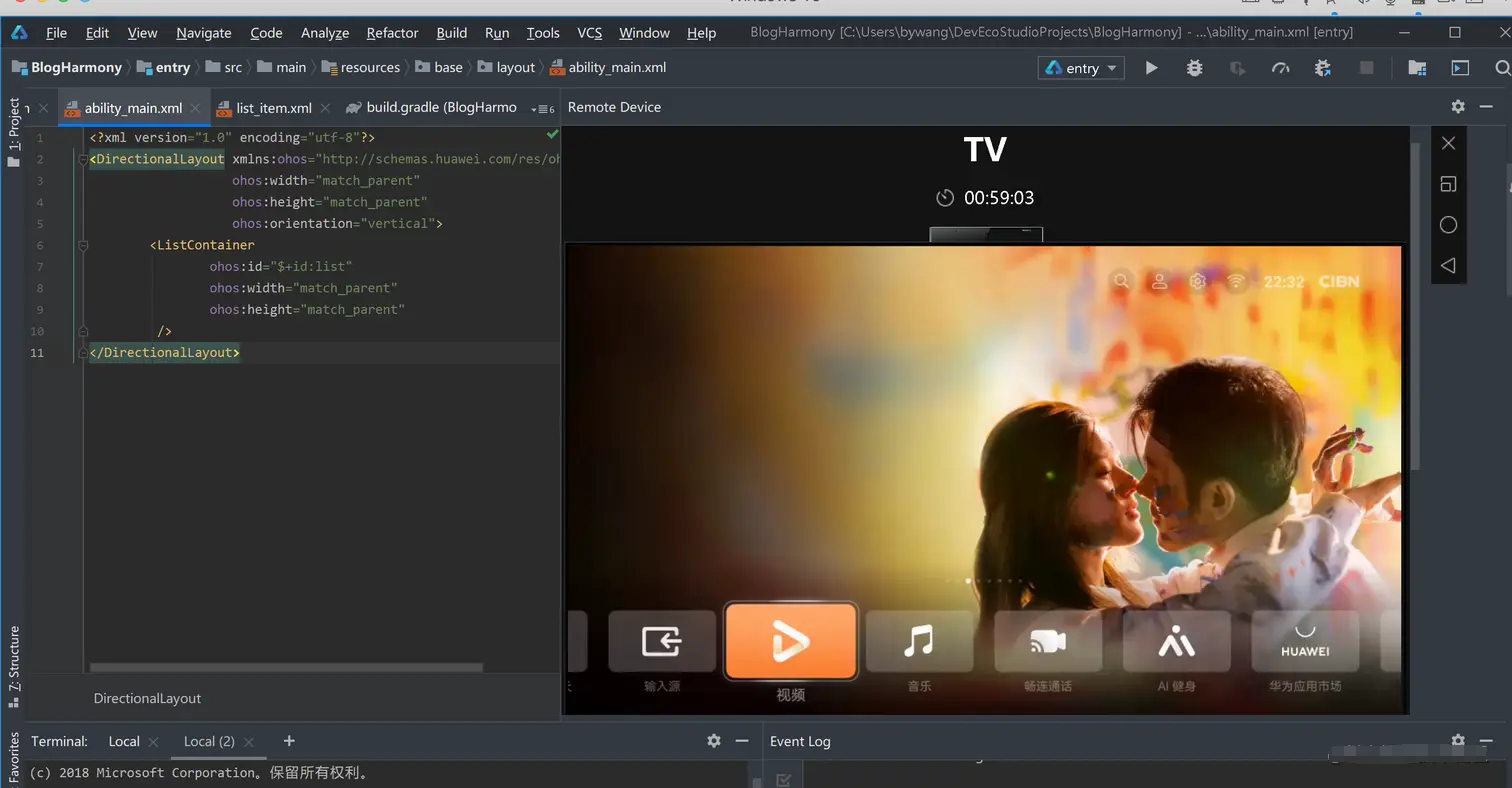Image resolution: width=1512 pixels, height=788 pixels.
Task: Close the ability_main.xml tab
Action: (195, 108)
